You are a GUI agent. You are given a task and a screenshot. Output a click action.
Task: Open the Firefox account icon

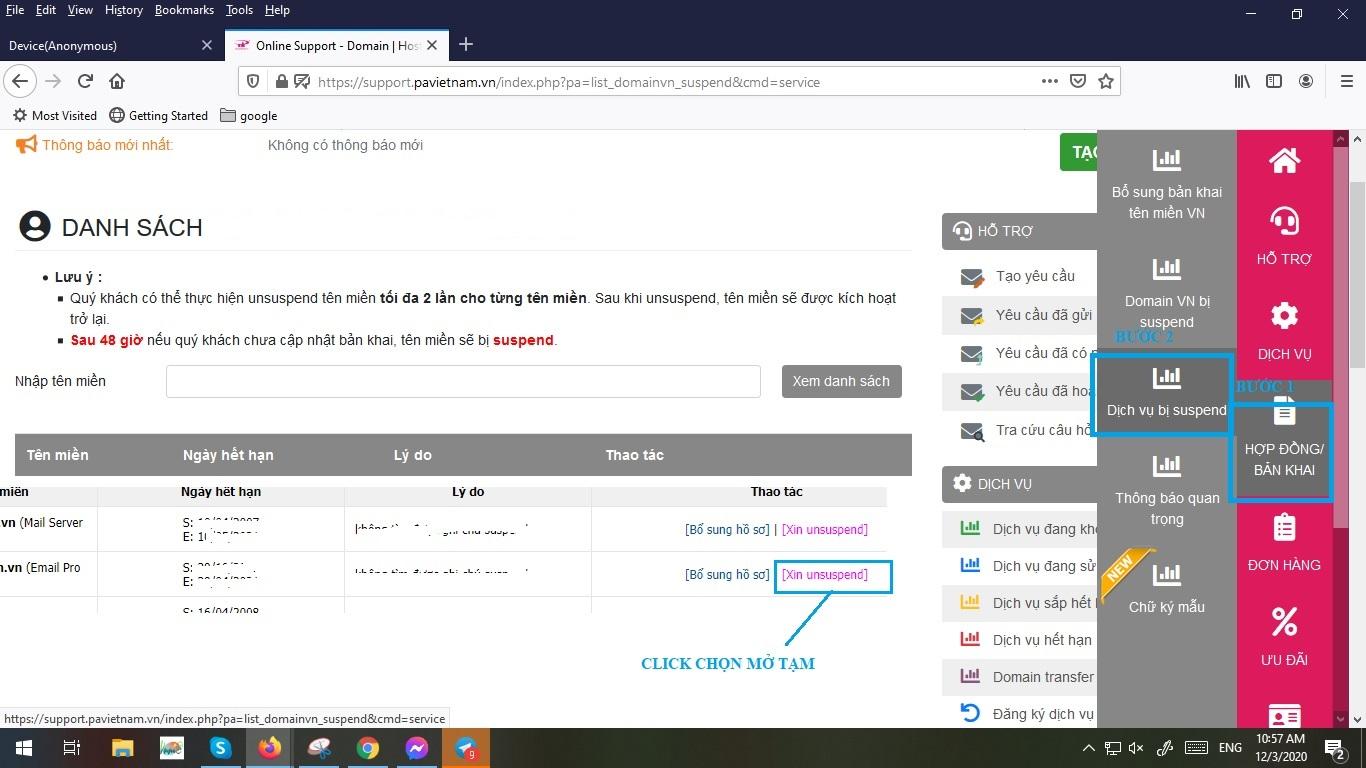click(x=1306, y=81)
